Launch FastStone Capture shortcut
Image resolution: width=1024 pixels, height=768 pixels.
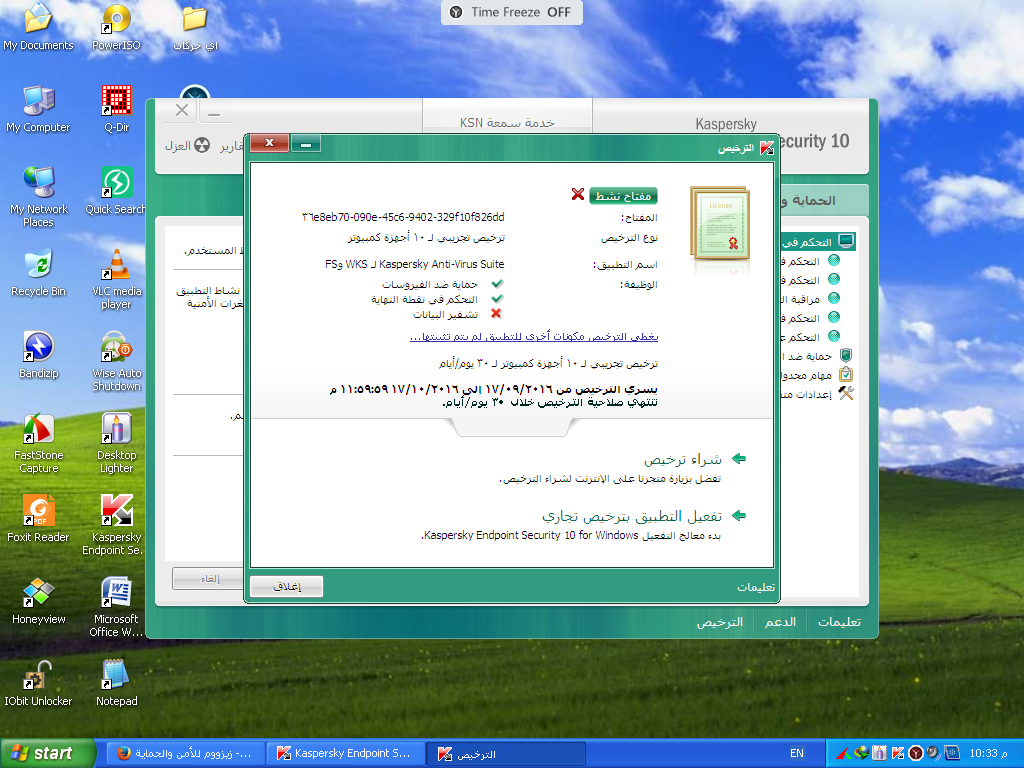(x=38, y=443)
